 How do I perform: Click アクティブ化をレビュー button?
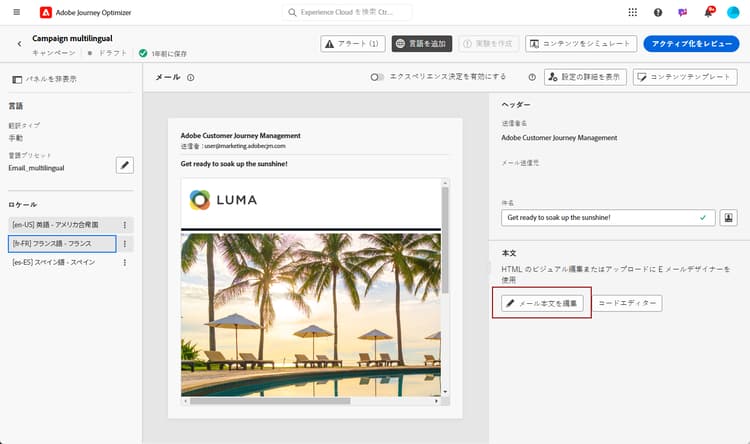click(x=691, y=44)
